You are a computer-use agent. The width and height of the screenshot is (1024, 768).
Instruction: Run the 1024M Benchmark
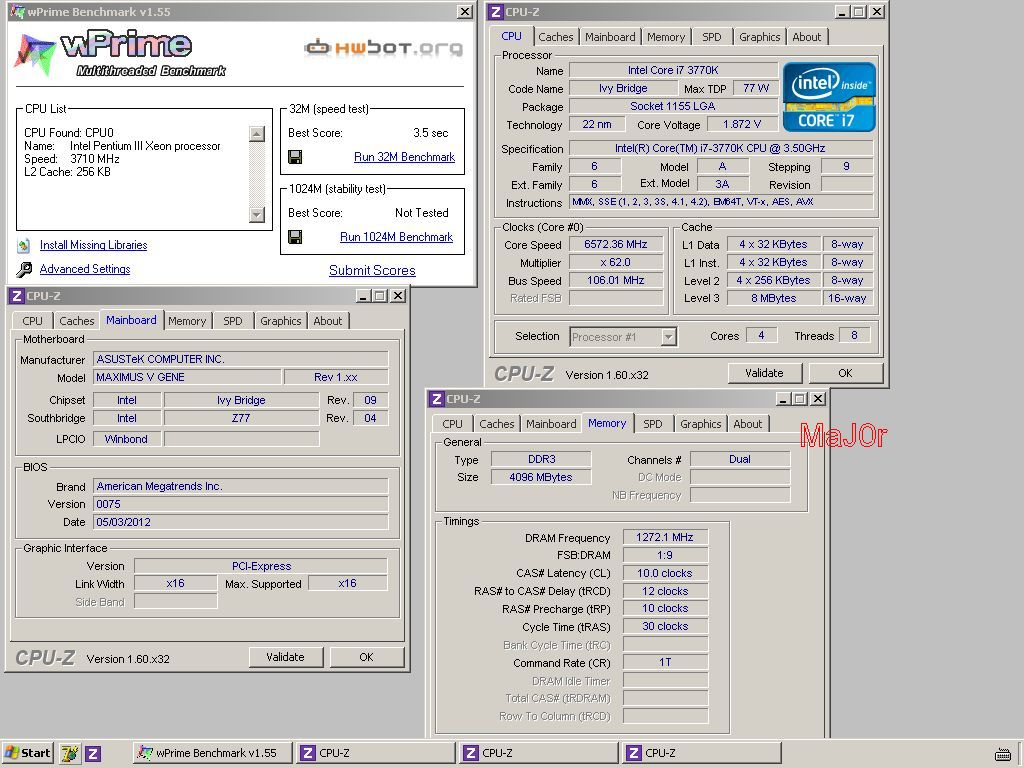pos(396,237)
